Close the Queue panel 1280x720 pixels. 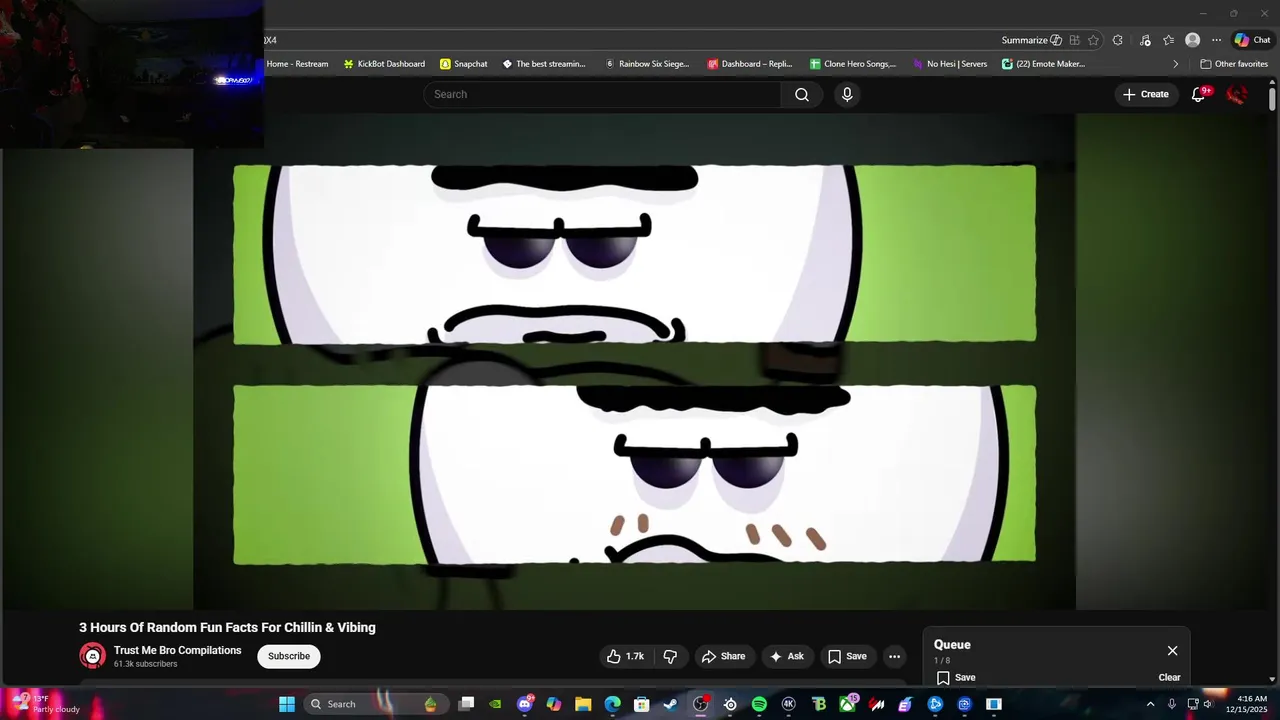click(x=1172, y=651)
